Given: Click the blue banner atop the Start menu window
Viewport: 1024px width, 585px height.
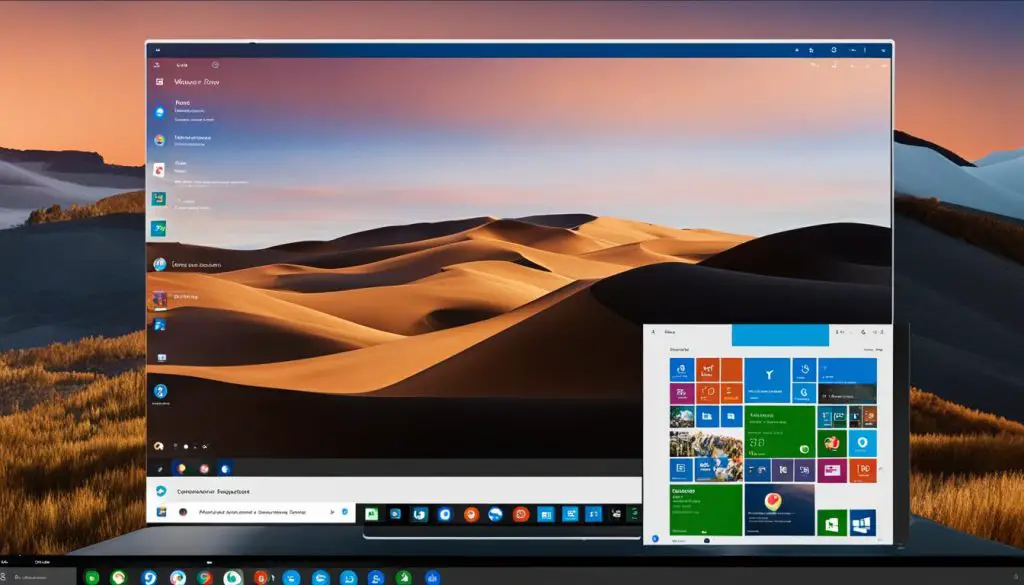Looking at the screenshot, I should 780,335.
